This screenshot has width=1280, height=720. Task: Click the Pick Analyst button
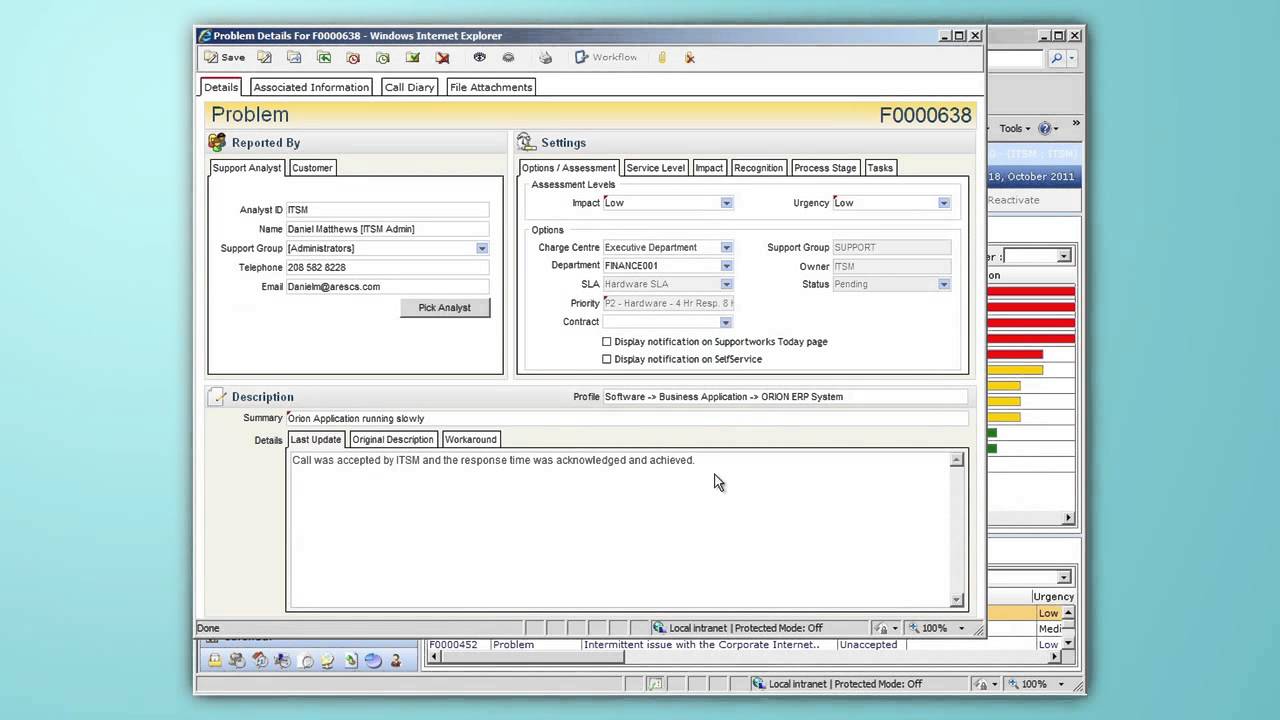444,308
